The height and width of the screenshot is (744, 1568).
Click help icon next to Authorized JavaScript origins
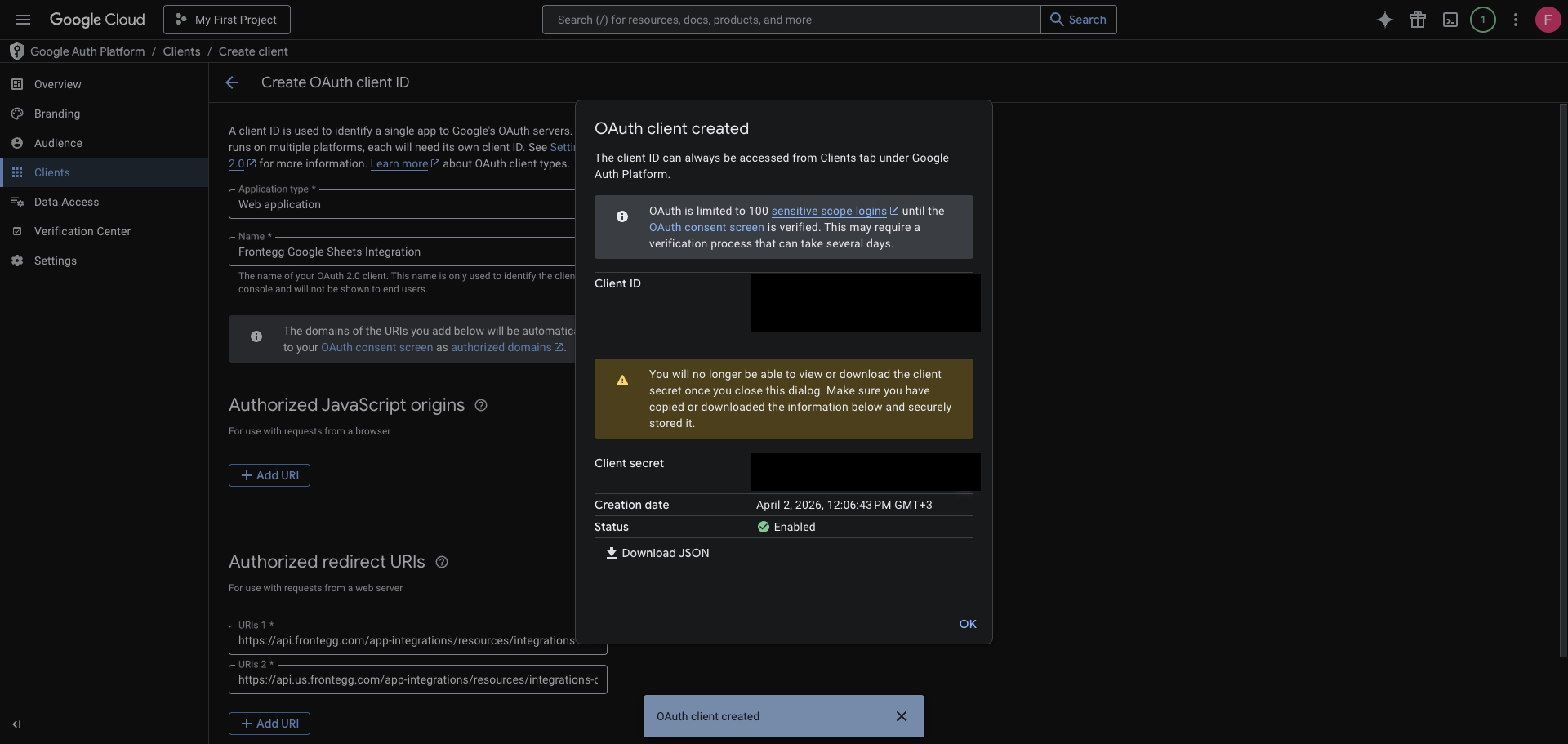click(x=481, y=405)
